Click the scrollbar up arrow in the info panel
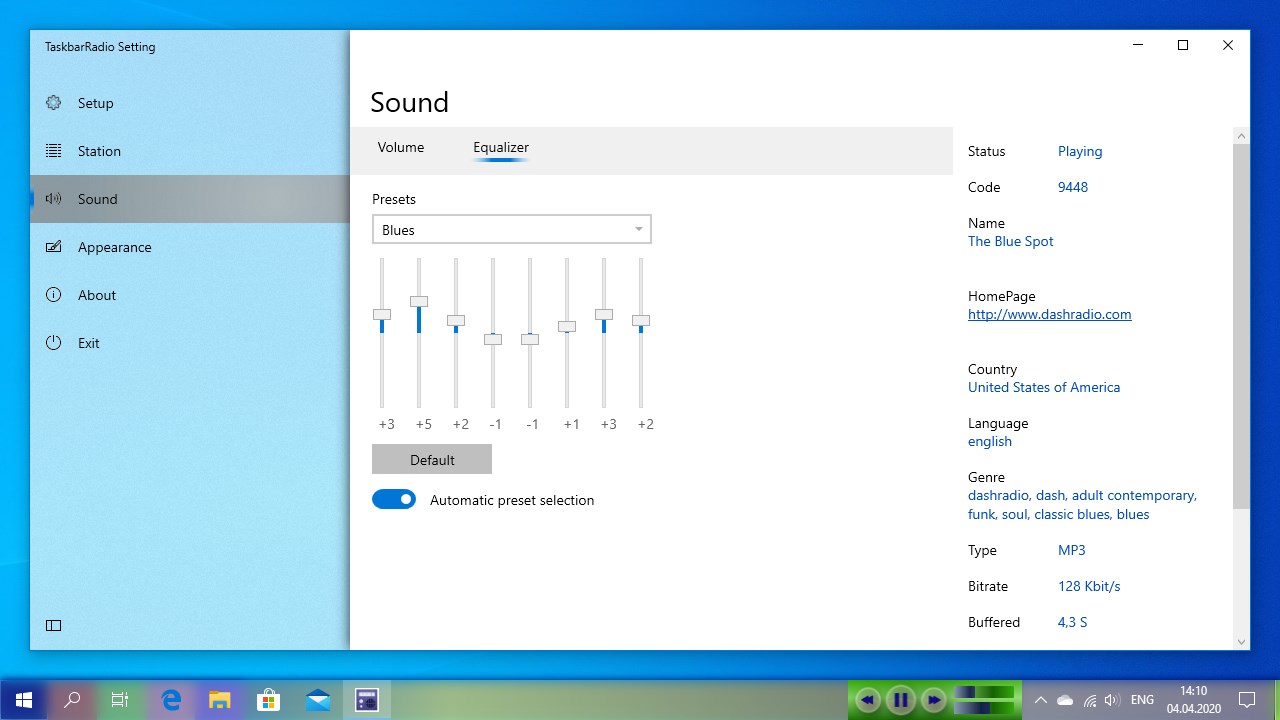The height and width of the screenshot is (720, 1280). pos(1242,136)
